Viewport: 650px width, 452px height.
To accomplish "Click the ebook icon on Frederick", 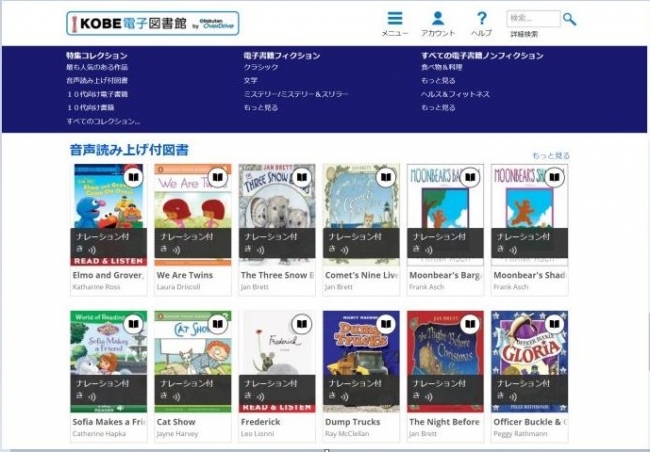I will (301, 324).
